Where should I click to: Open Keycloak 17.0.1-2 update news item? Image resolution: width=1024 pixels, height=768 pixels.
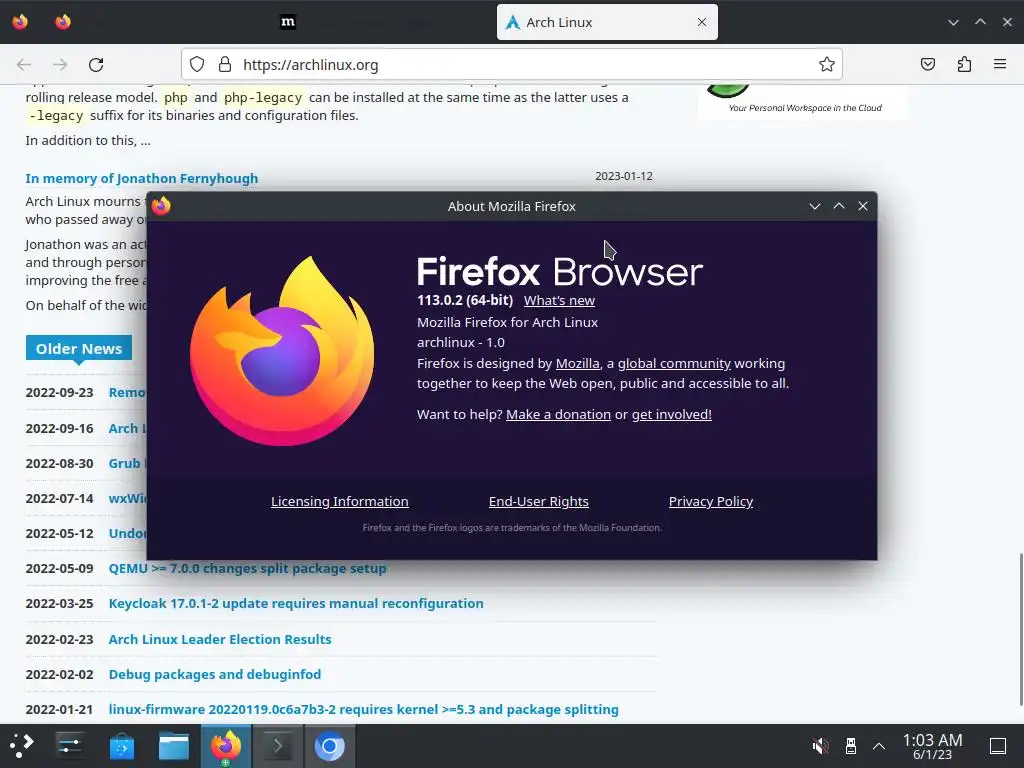(x=296, y=603)
